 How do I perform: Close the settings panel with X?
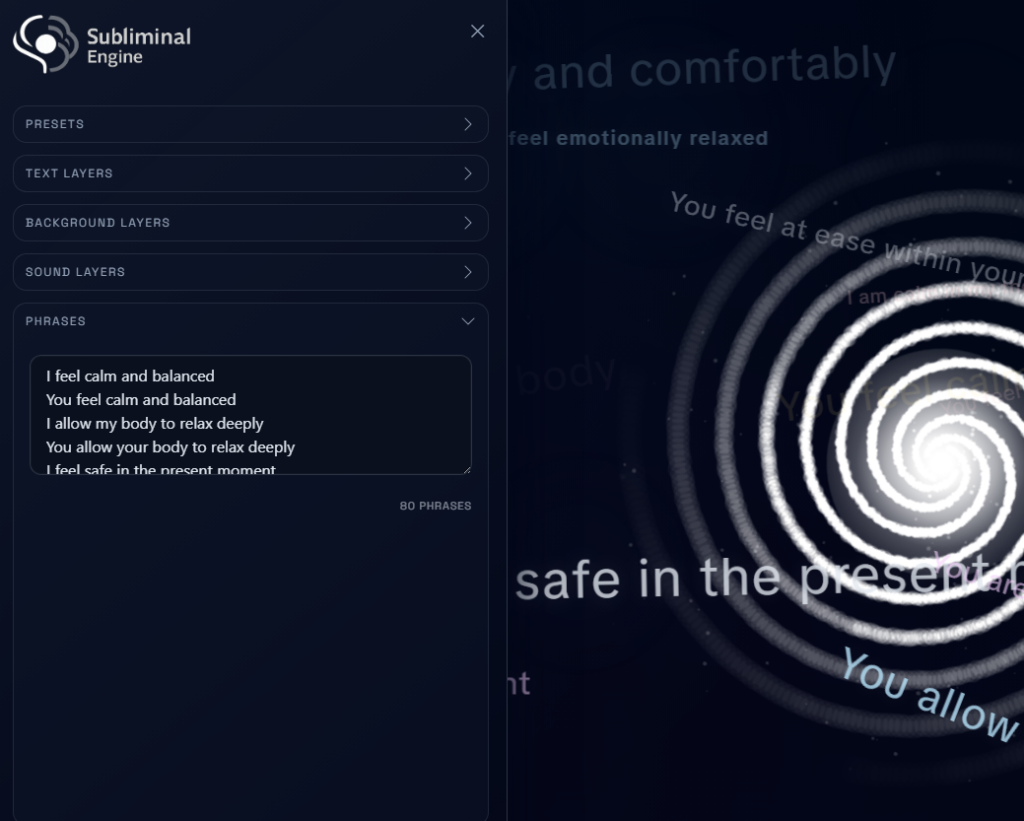pos(477,31)
